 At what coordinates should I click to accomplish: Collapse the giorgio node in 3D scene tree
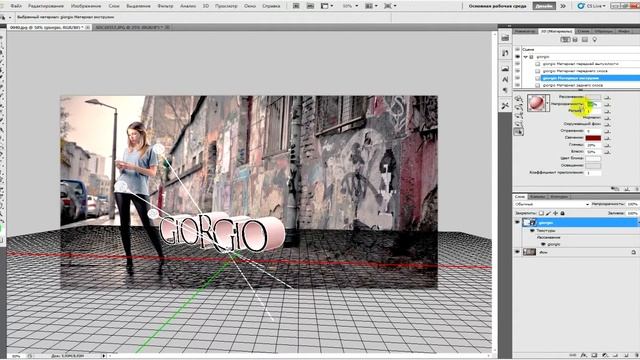coord(526,57)
